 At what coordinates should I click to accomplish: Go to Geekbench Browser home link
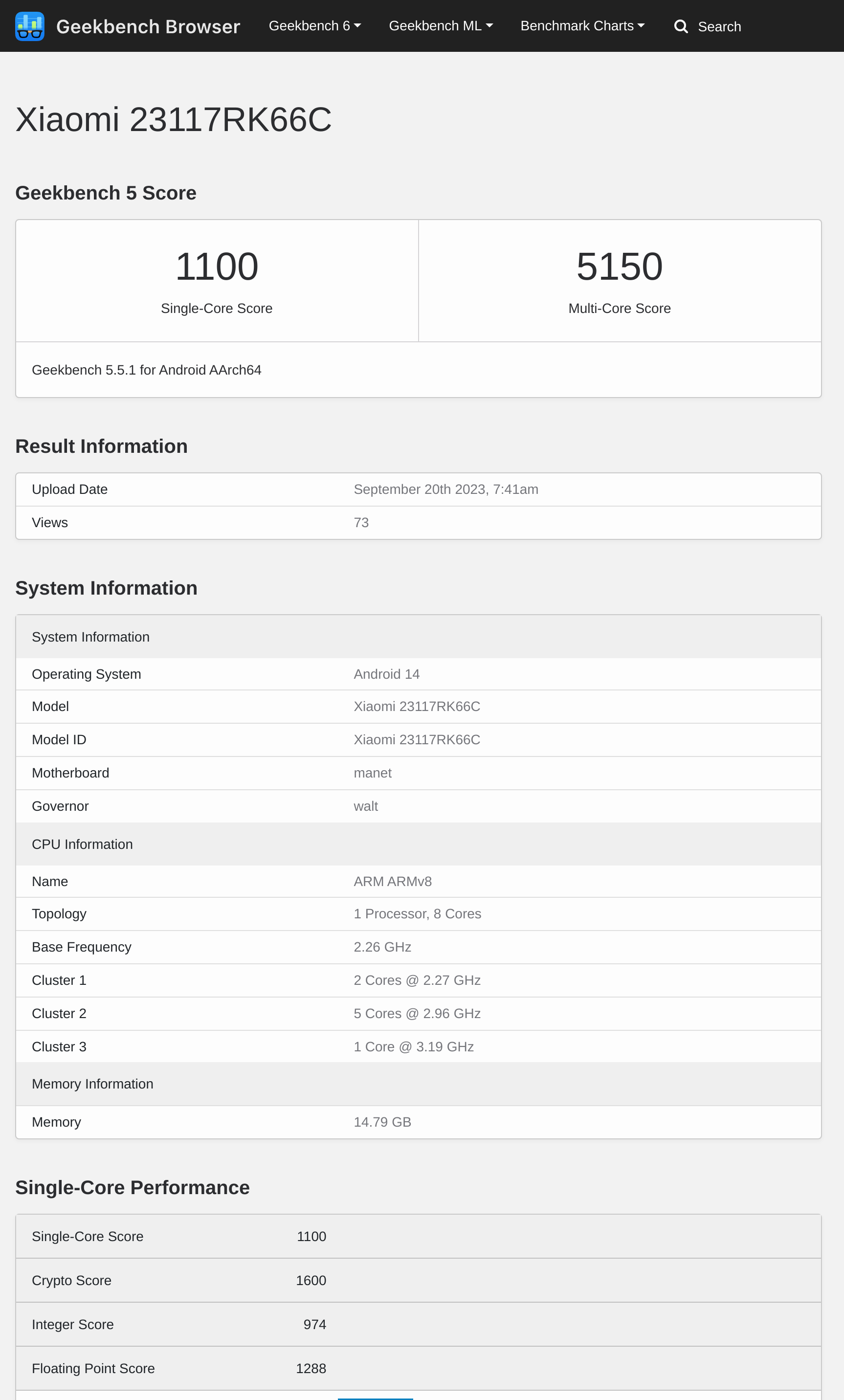tap(148, 27)
